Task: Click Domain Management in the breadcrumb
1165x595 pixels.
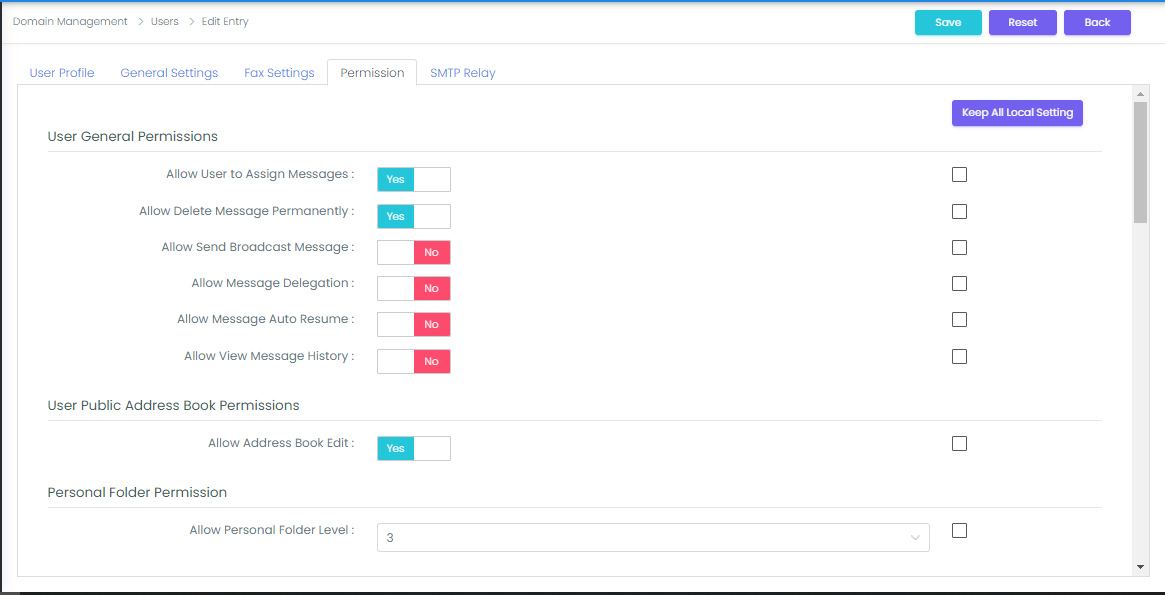Action: point(71,22)
